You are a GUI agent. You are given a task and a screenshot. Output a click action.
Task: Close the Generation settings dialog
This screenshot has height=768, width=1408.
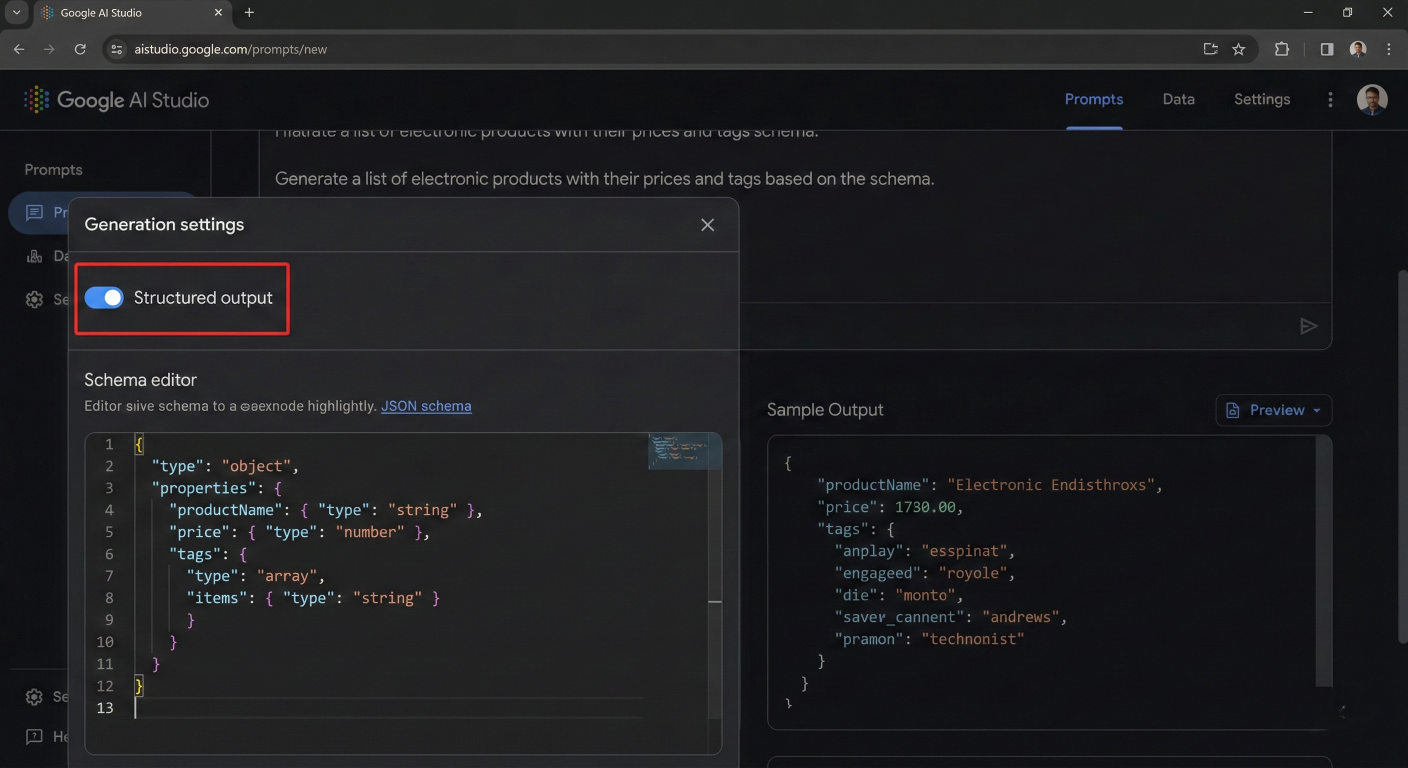point(707,225)
